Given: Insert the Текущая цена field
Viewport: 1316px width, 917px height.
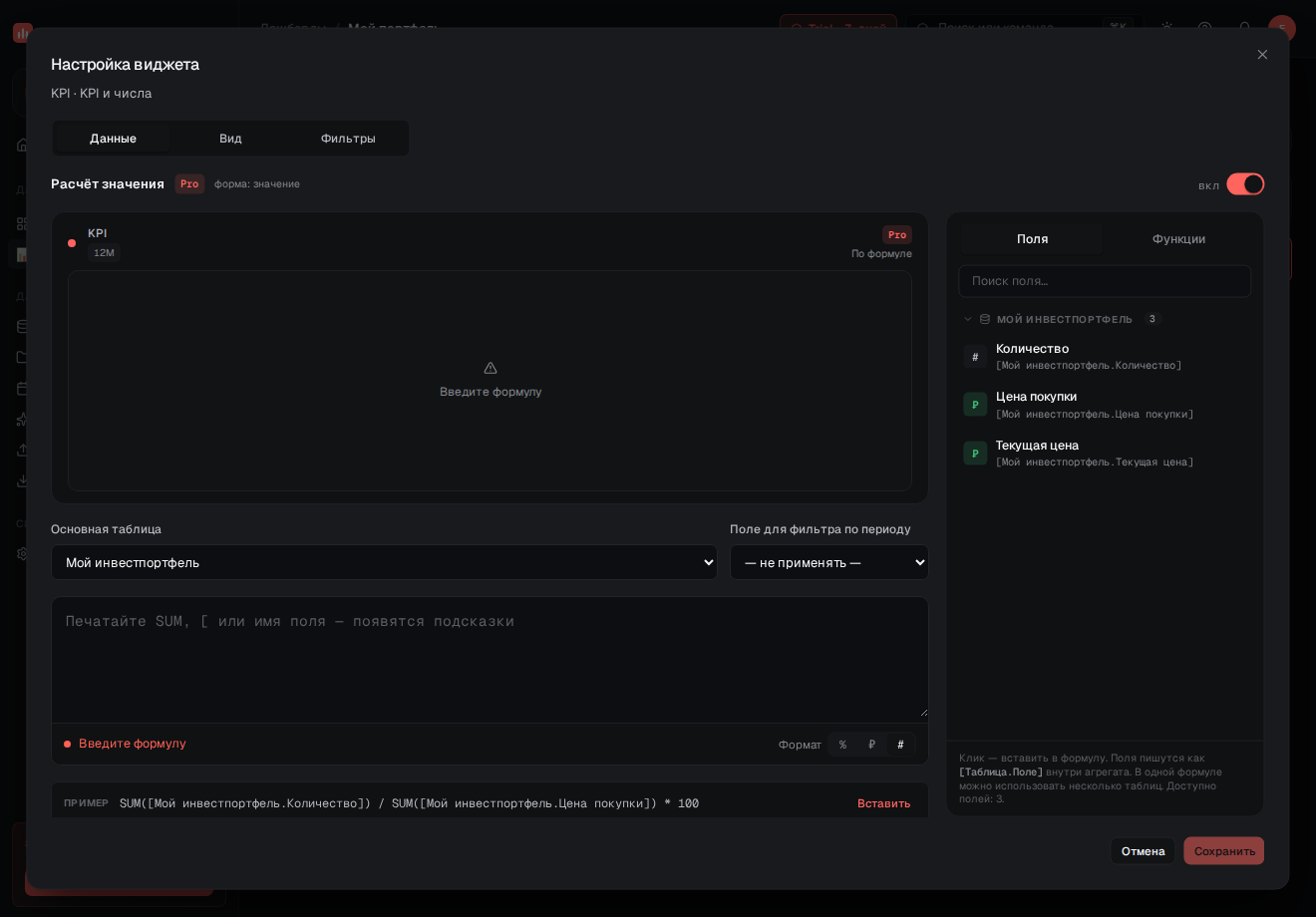Looking at the screenshot, I should pyautogui.click(x=1105, y=453).
